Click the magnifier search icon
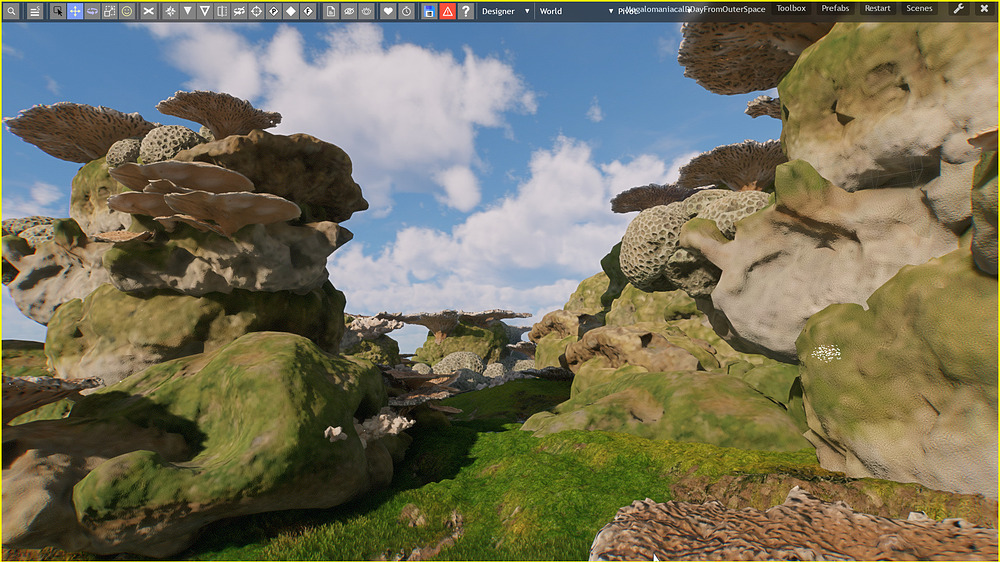 [11, 11]
